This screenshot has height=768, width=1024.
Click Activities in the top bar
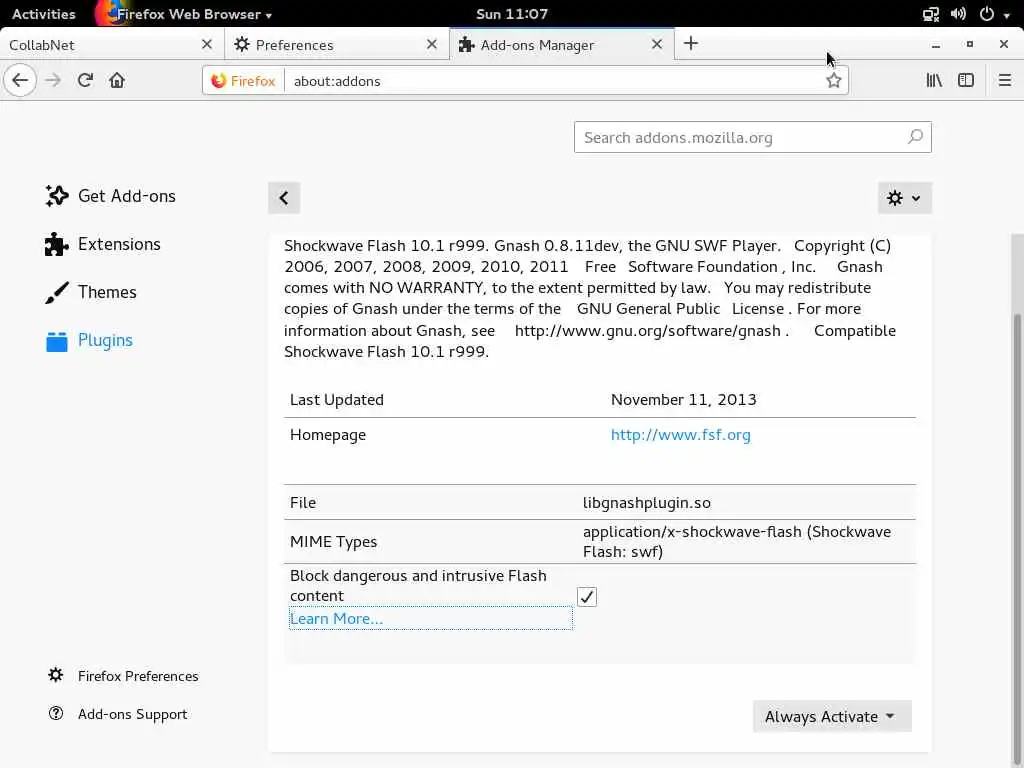44,14
